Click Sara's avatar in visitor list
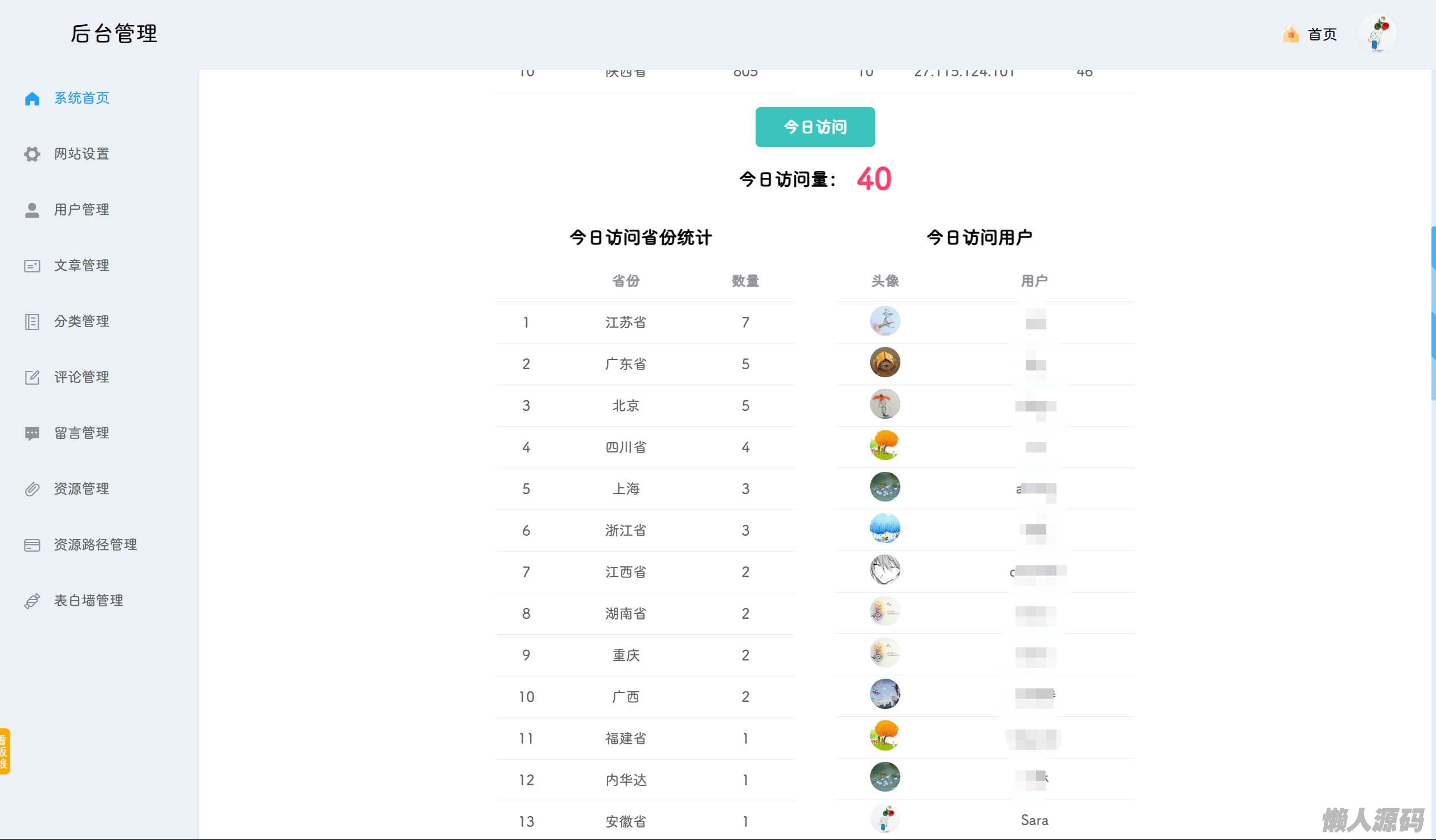This screenshot has width=1436, height=840. [884, 819]
